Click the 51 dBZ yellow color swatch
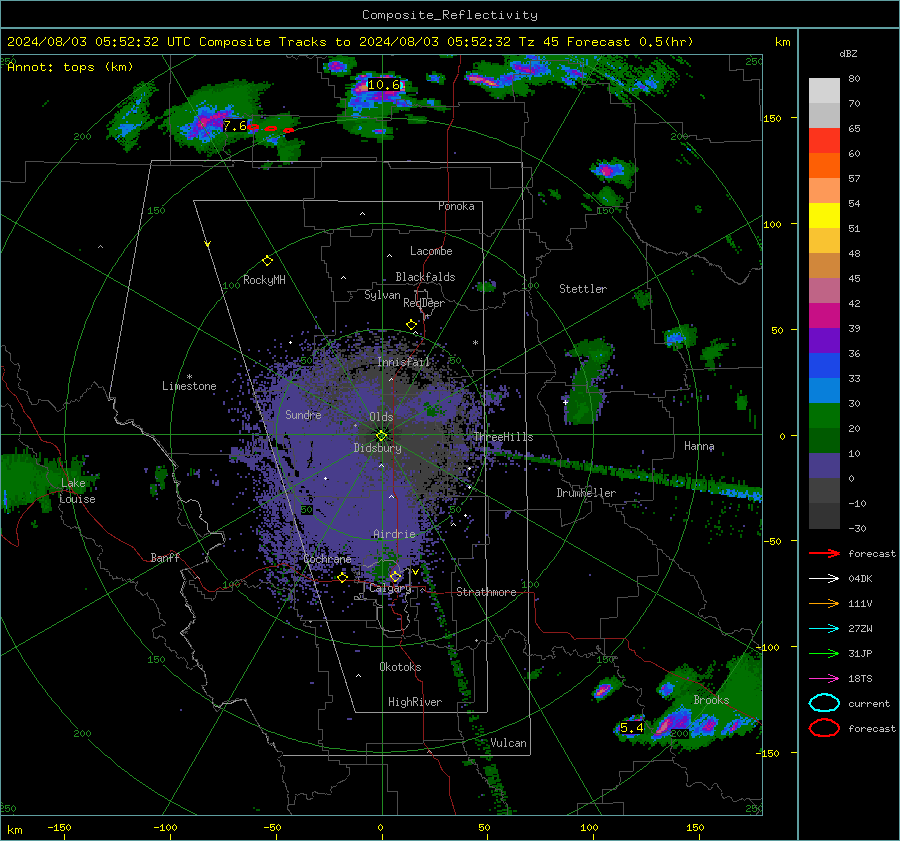 824,215
